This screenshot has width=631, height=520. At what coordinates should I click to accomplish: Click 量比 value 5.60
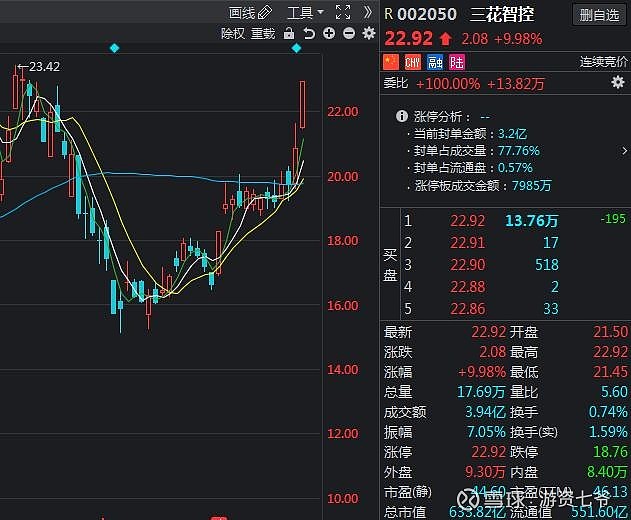tap(614, 392)
